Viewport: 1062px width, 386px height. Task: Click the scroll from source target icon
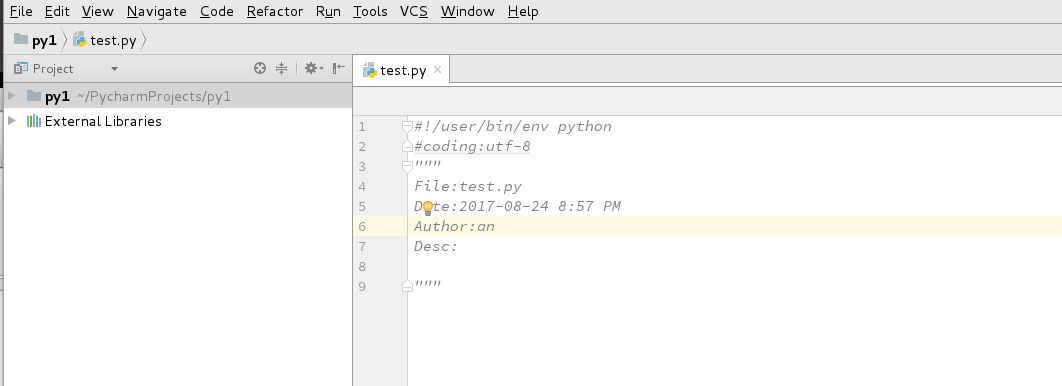[259, 68]
